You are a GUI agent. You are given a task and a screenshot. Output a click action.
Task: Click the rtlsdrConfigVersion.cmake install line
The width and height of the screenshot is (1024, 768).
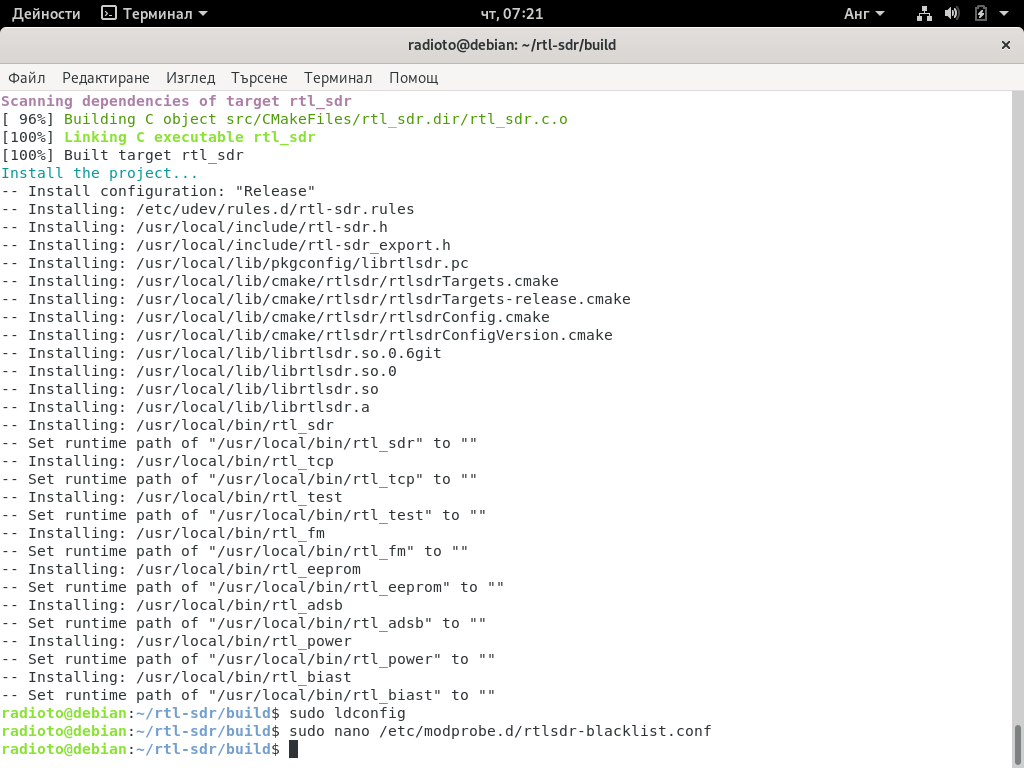pos(307,335)
